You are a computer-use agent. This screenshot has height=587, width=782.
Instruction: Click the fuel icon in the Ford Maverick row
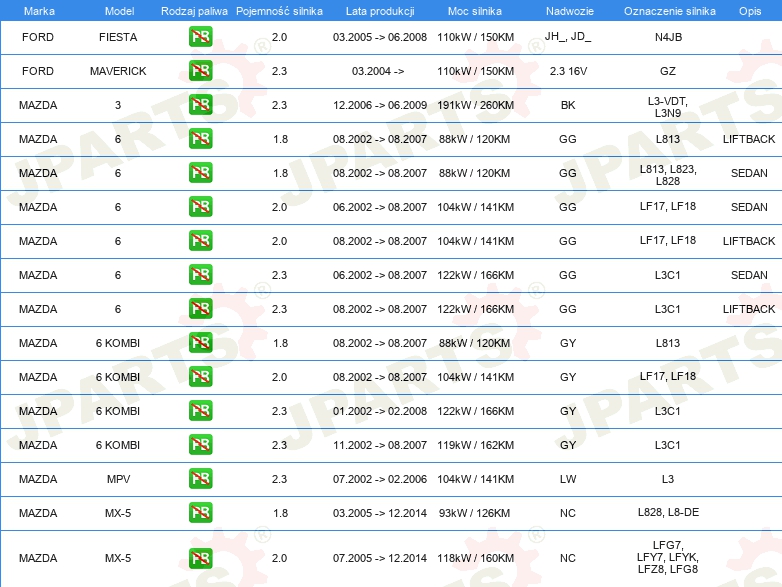click(200, 71)
